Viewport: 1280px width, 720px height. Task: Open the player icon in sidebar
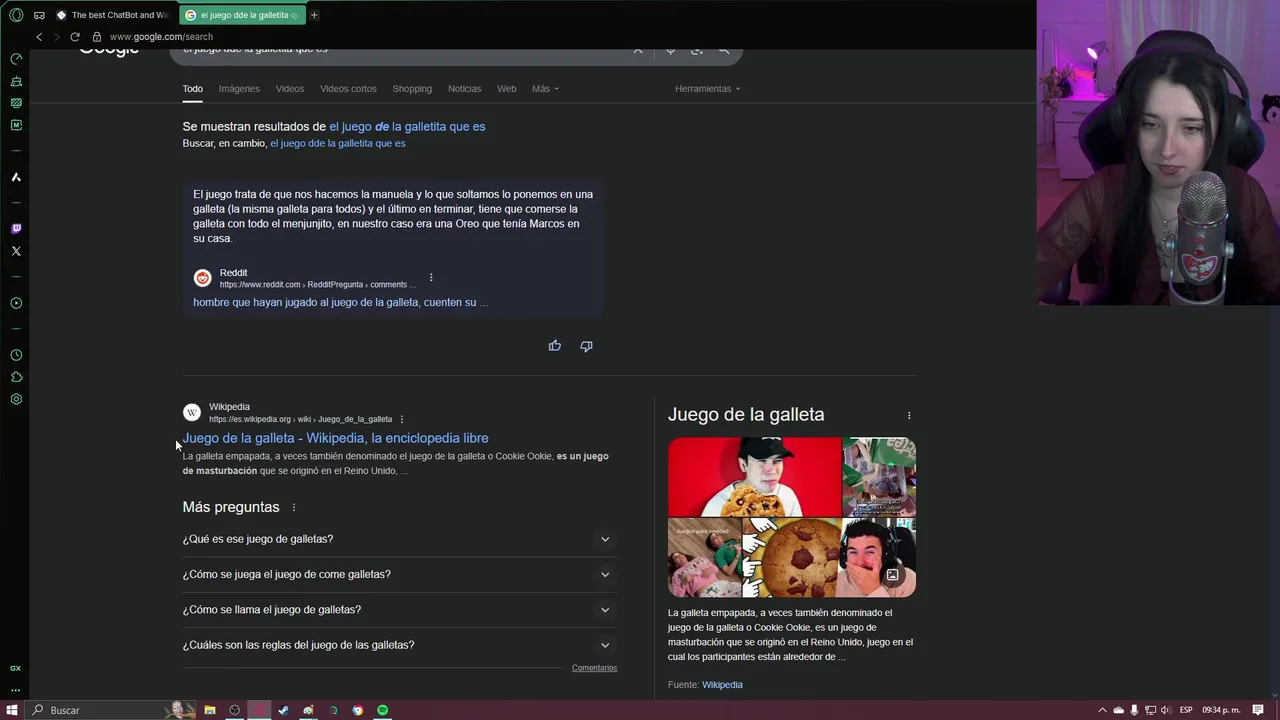[16, 303]
